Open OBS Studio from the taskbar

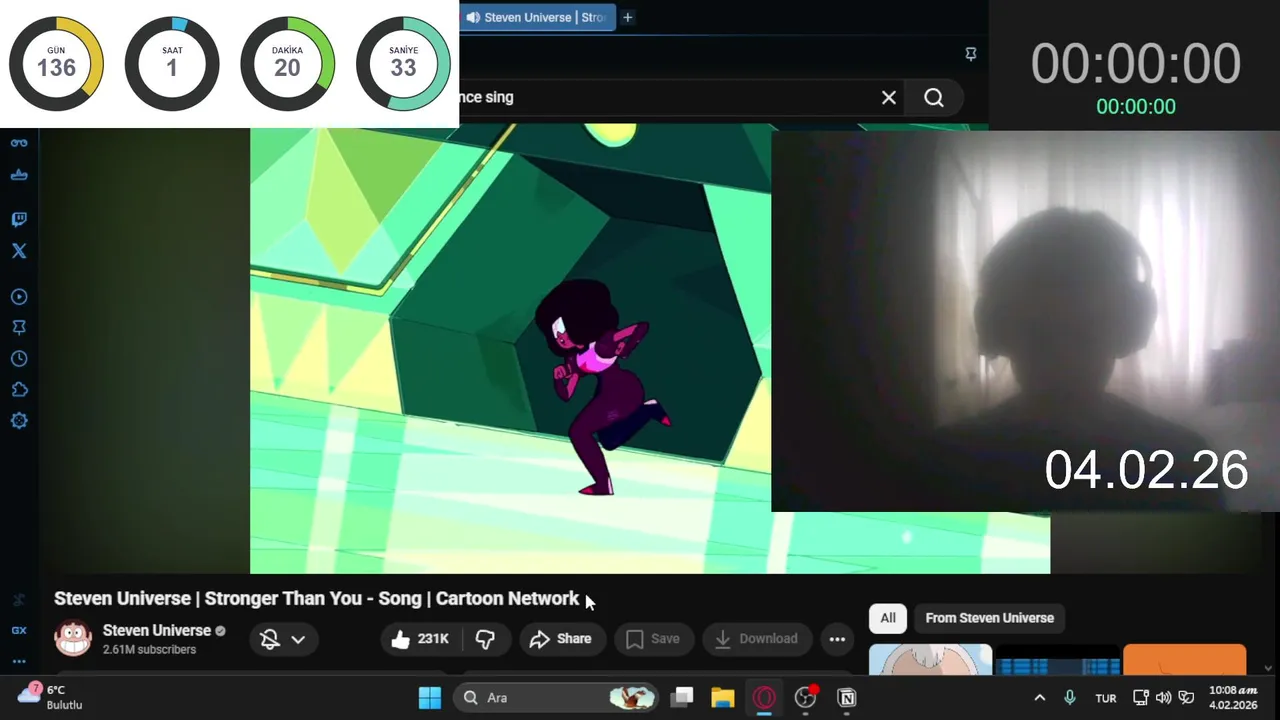805,698
